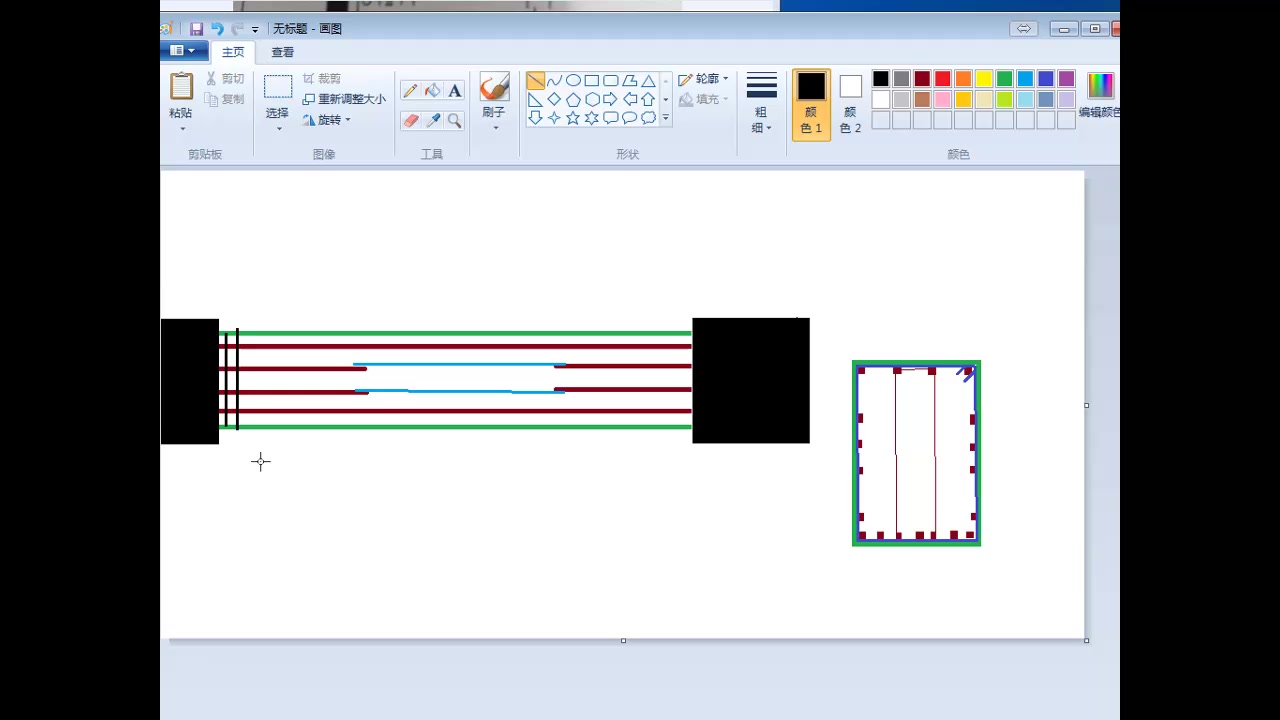The height and width of the screenshot is (720, 1280).
Task: Select the Magnifier tool
Action: click(x=455, y=121)
